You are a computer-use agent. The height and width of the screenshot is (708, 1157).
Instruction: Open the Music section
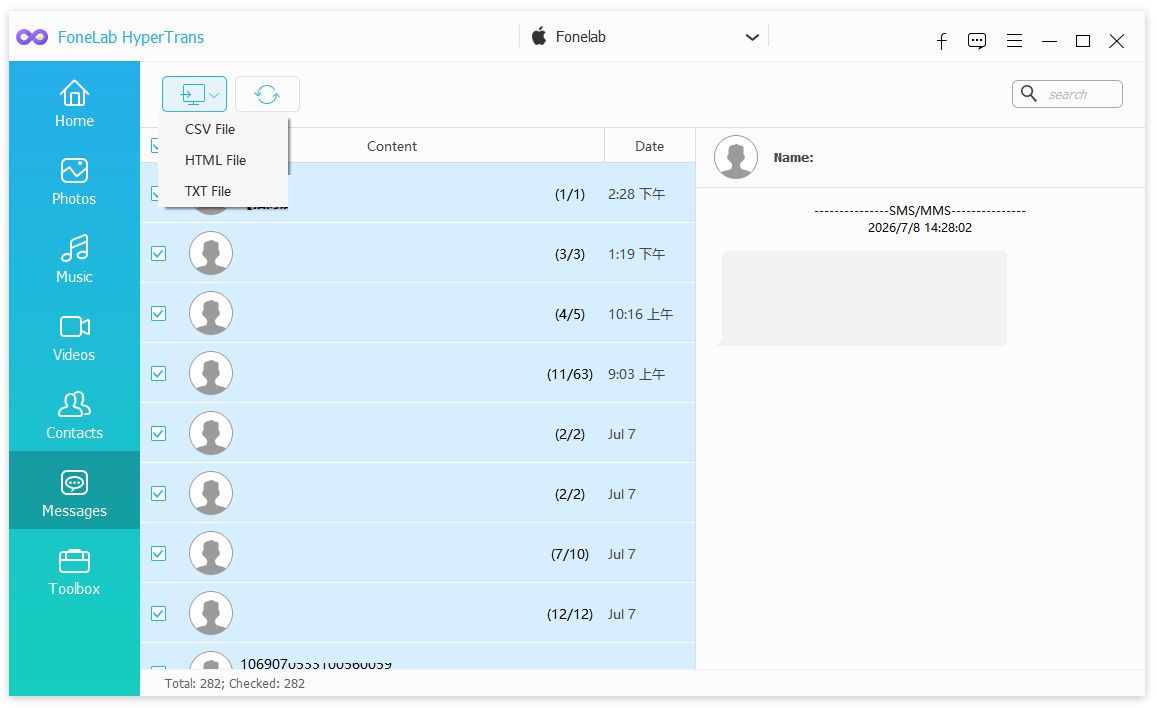(74, 260)
